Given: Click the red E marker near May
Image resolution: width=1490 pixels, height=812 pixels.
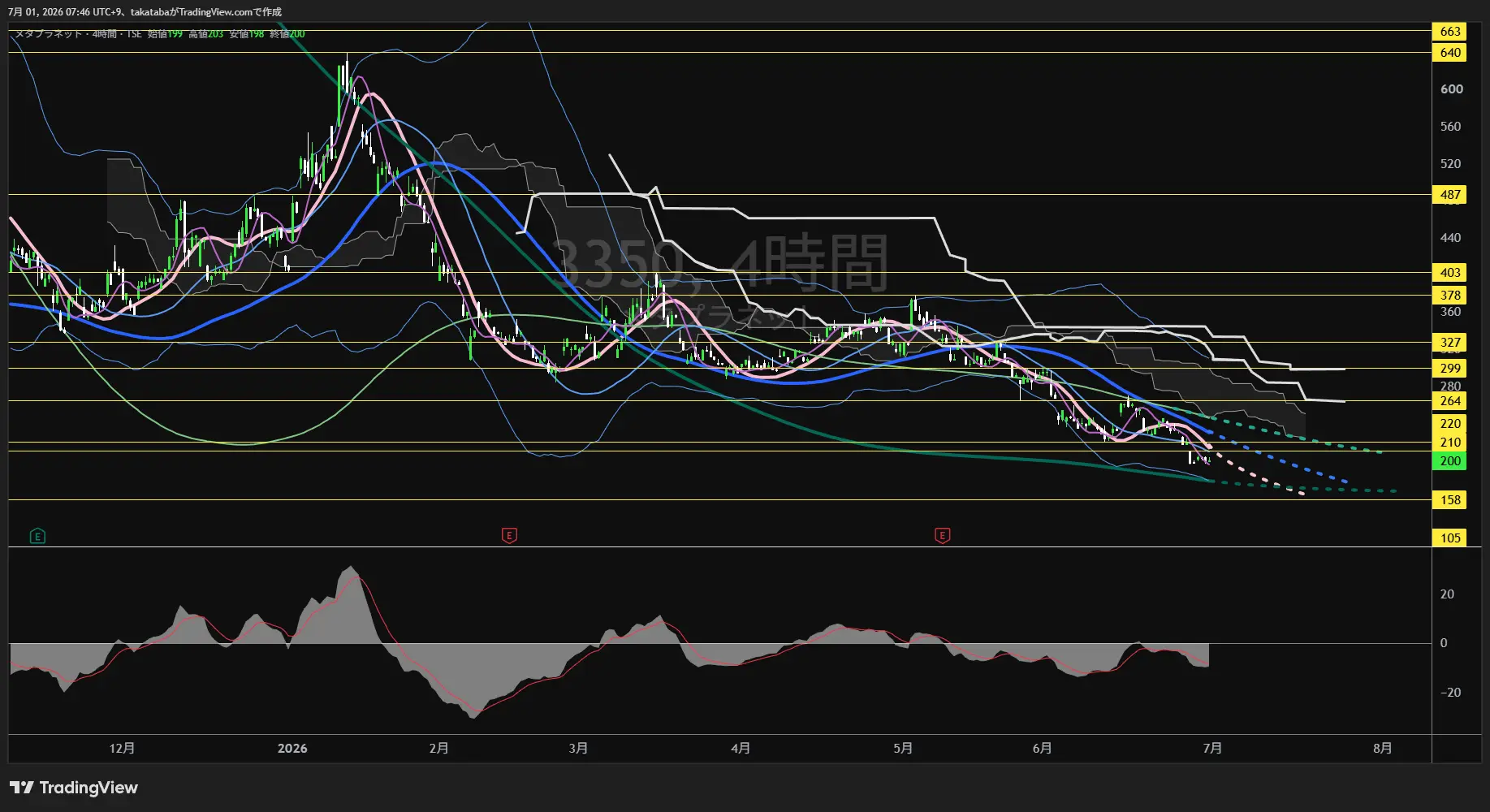Looking at the screenshot, I should (x=942, y=536).
